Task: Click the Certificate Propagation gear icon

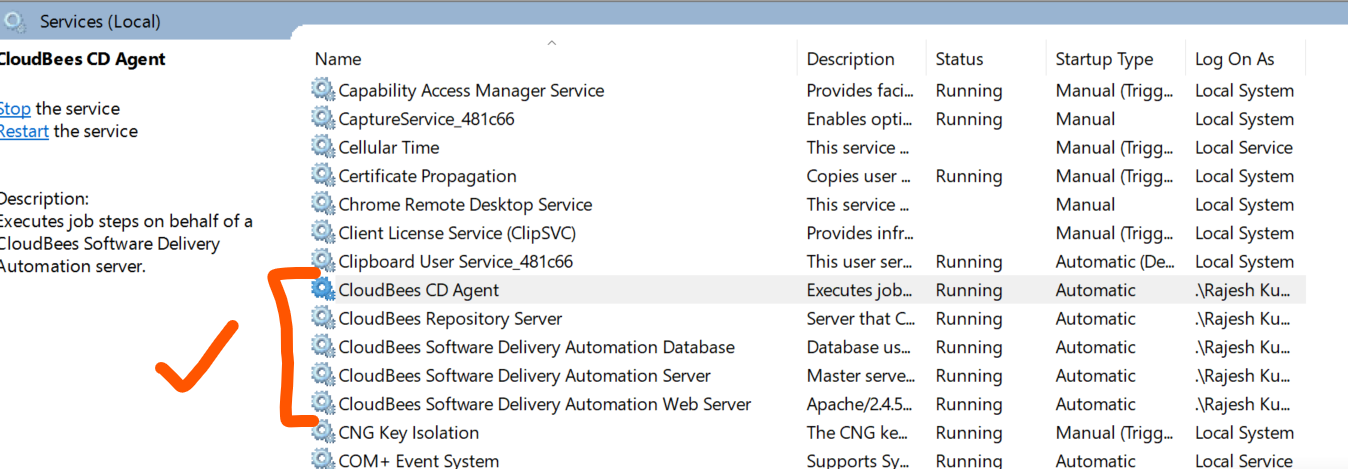Action: 323,176
